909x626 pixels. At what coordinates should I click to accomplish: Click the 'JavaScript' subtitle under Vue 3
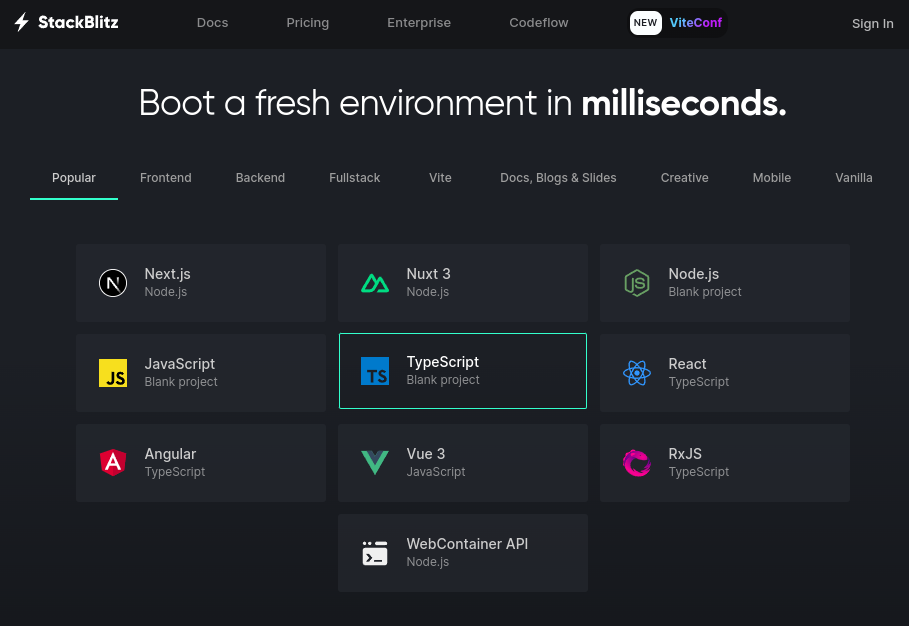436,472
